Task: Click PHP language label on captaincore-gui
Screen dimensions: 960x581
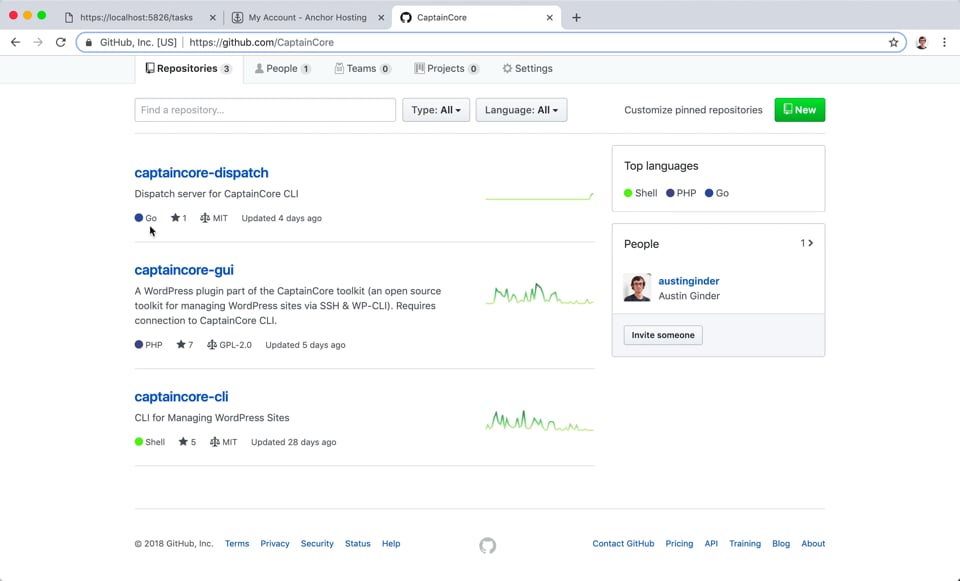Action: pos(148,345)
